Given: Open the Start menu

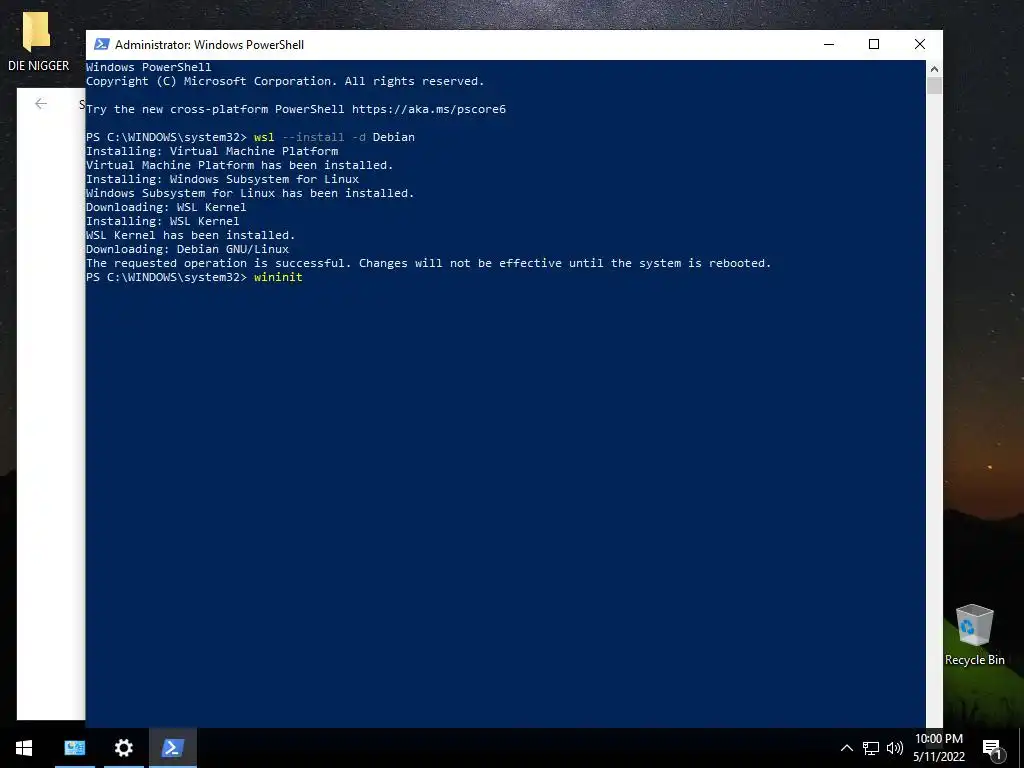Looking at the screenshot, I should (x=24, y=748).
